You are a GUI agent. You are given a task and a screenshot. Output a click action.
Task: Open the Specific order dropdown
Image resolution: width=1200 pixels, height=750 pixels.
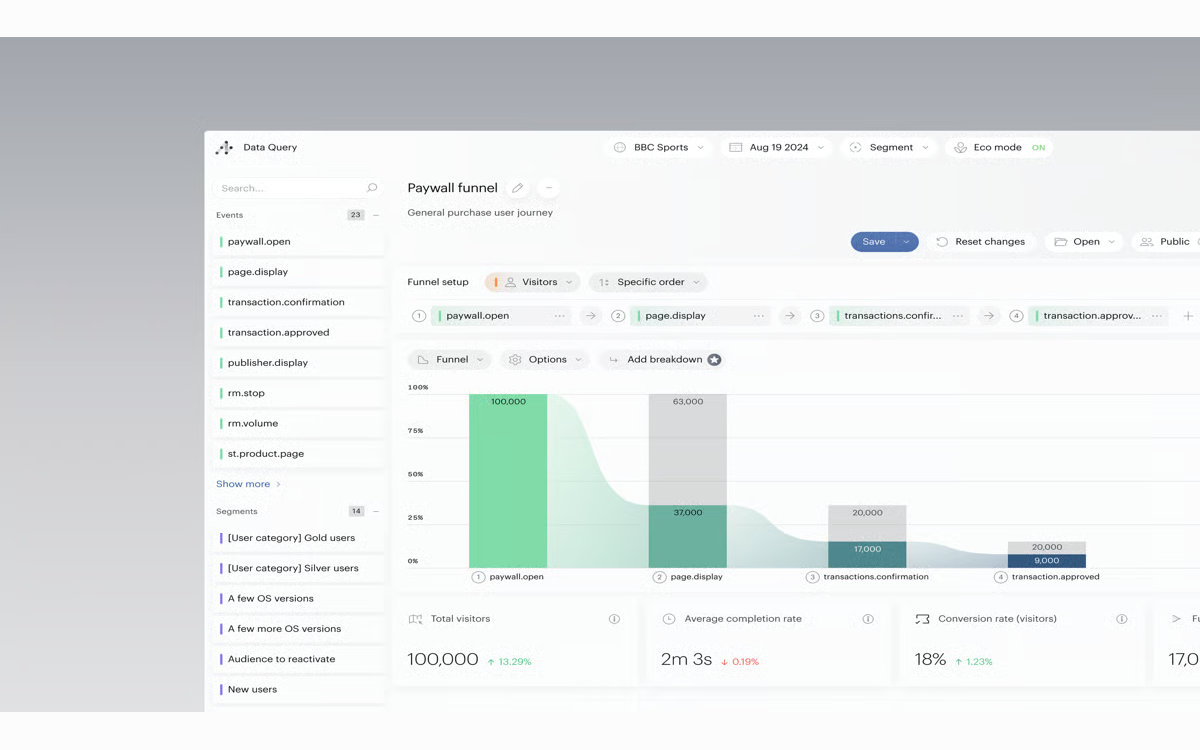(648, 283)
